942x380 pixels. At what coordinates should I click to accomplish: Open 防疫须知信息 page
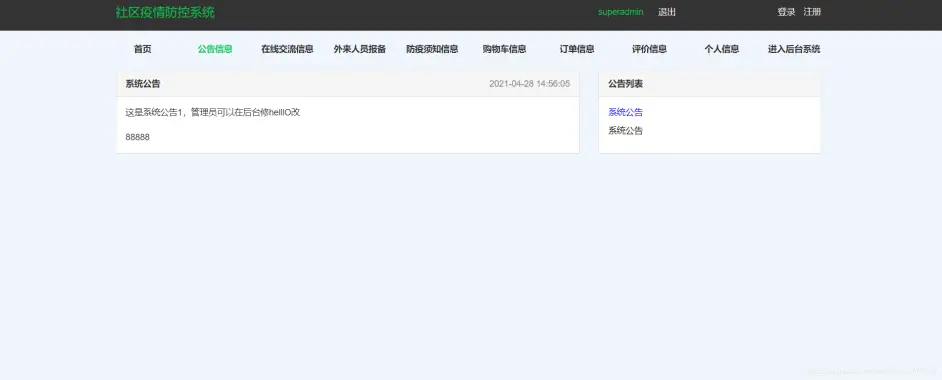(x=432, y=49)
